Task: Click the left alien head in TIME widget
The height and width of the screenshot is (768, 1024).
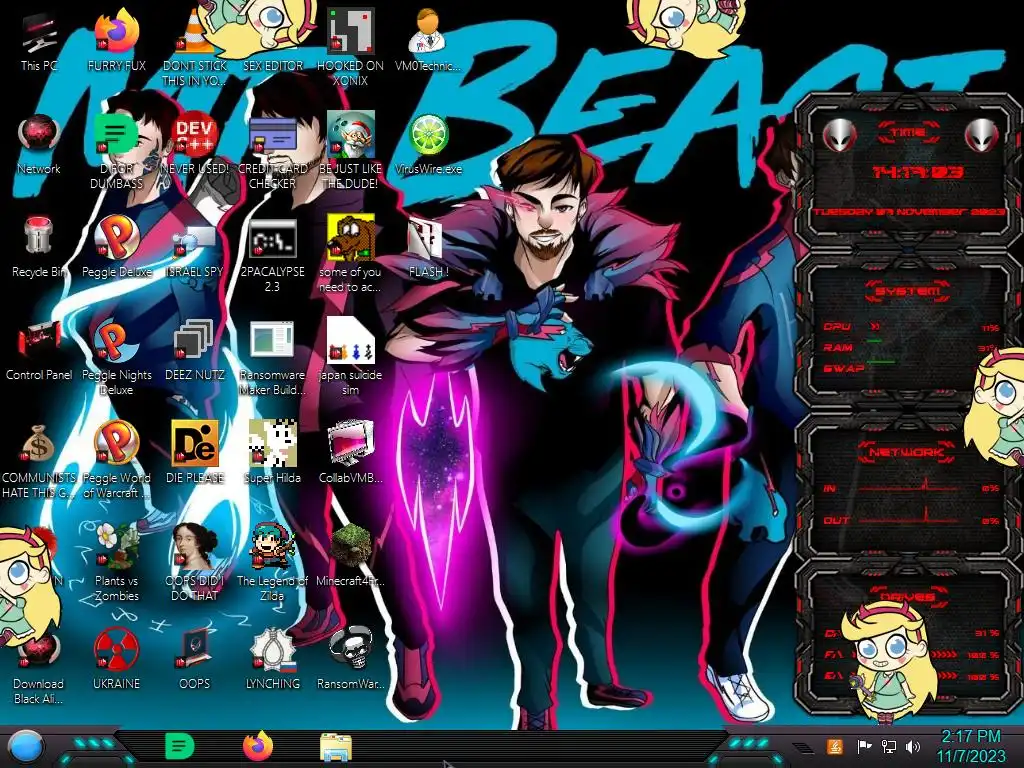Action: (x=840, y=136)
